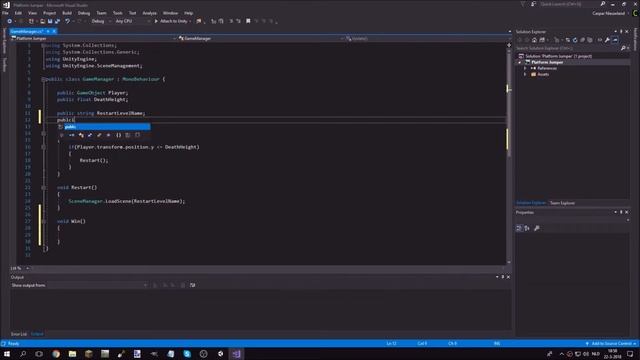Expand the References node
This screenshot has width=640, height=360.
525,69
